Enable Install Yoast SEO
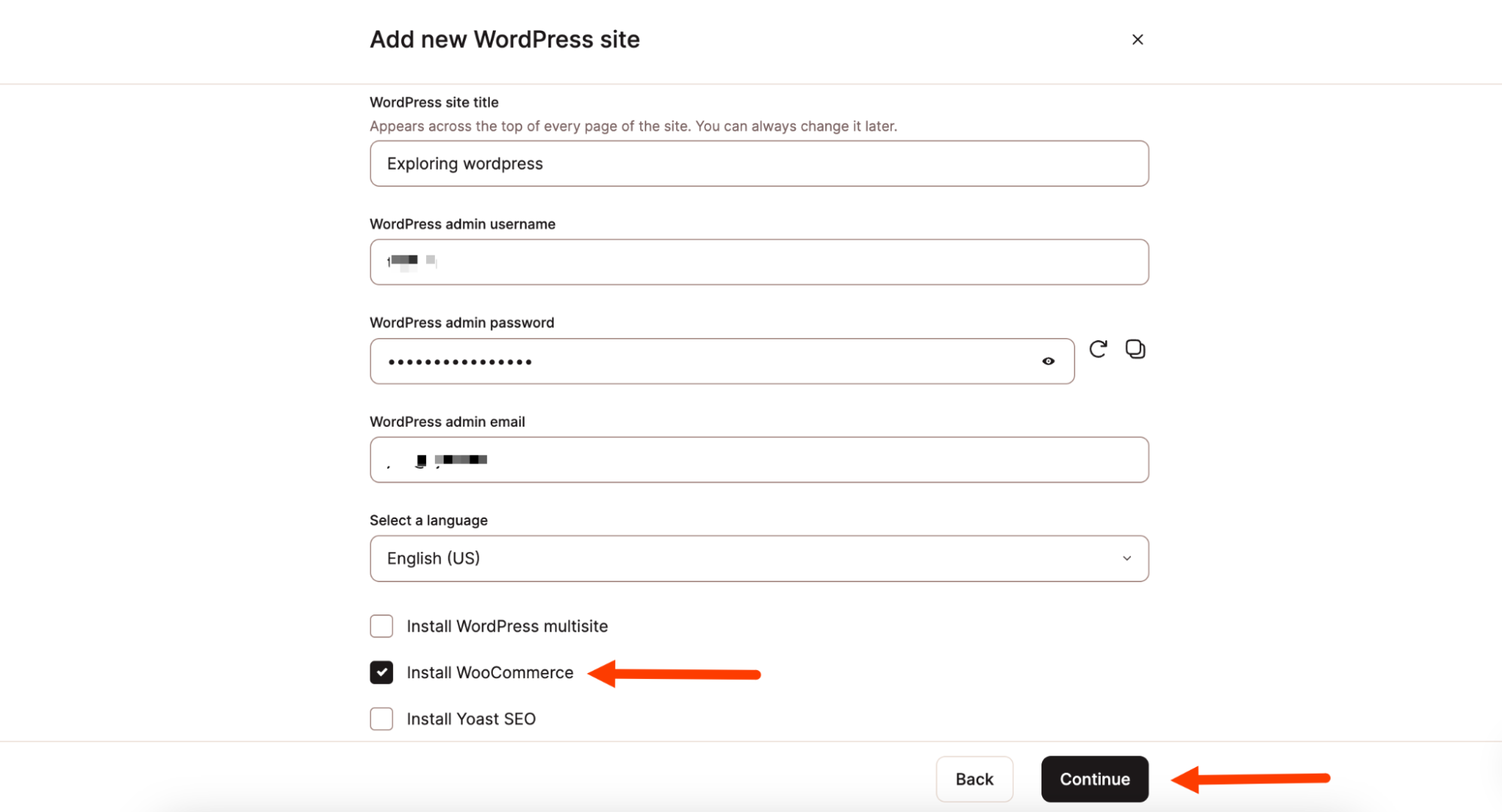This screenshot has width=1502, height=812. [381, 719]
